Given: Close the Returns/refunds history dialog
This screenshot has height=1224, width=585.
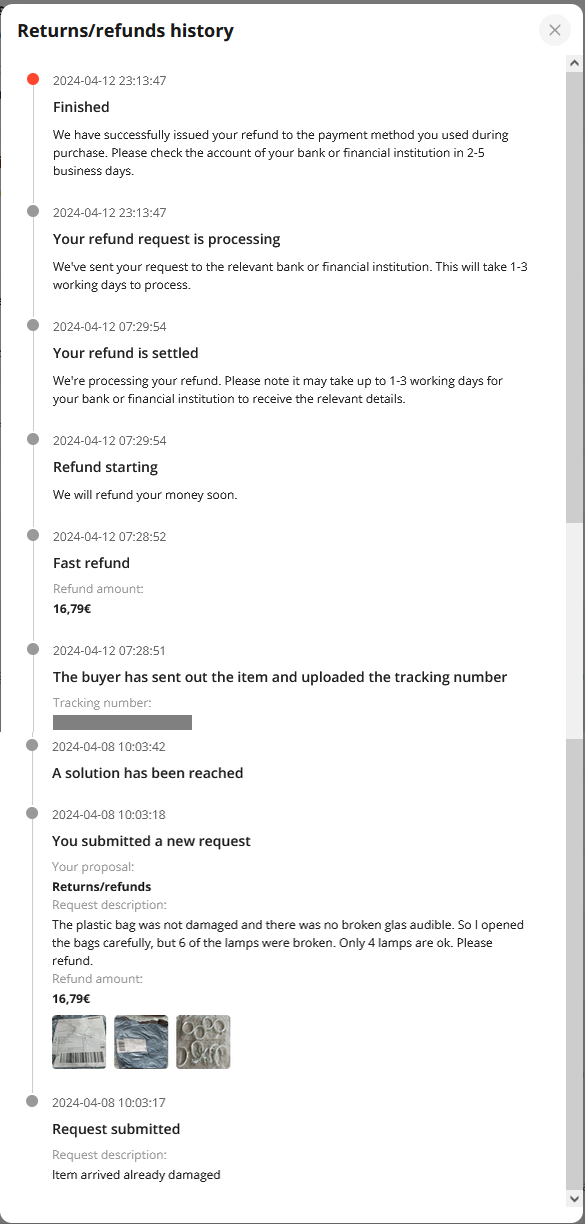Looking at the screenshot, I should (555, 30).
